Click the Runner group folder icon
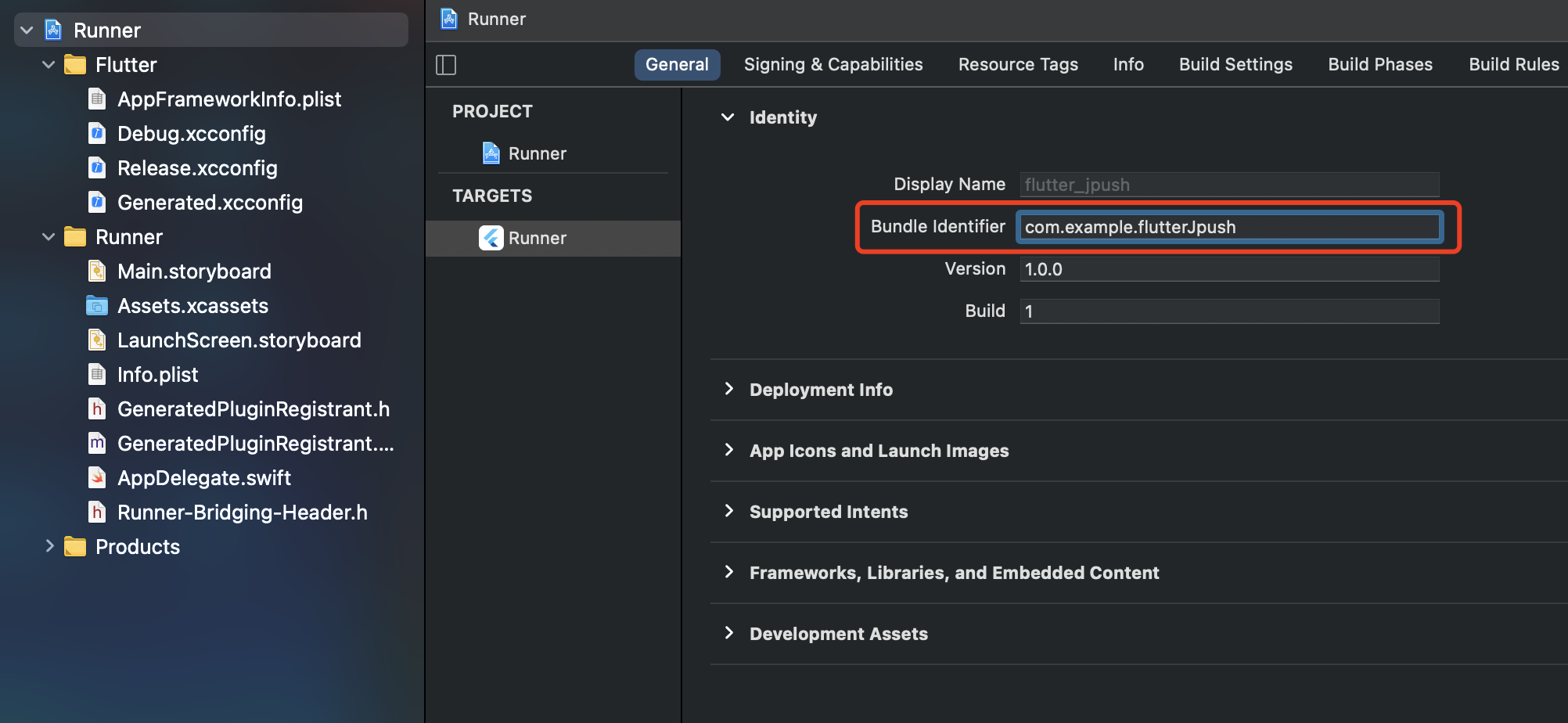1568x723 pixels. [x=75, y=237]
